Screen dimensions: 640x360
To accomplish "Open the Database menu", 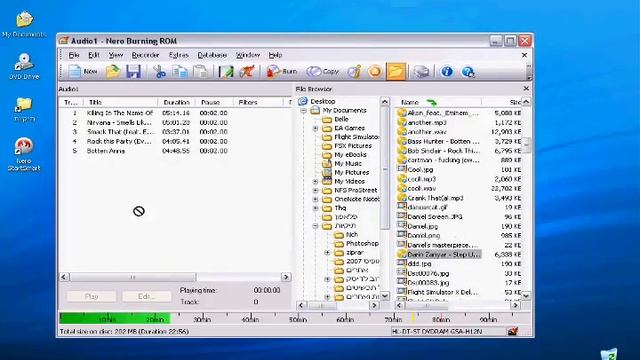I will (x=212, y=55).
